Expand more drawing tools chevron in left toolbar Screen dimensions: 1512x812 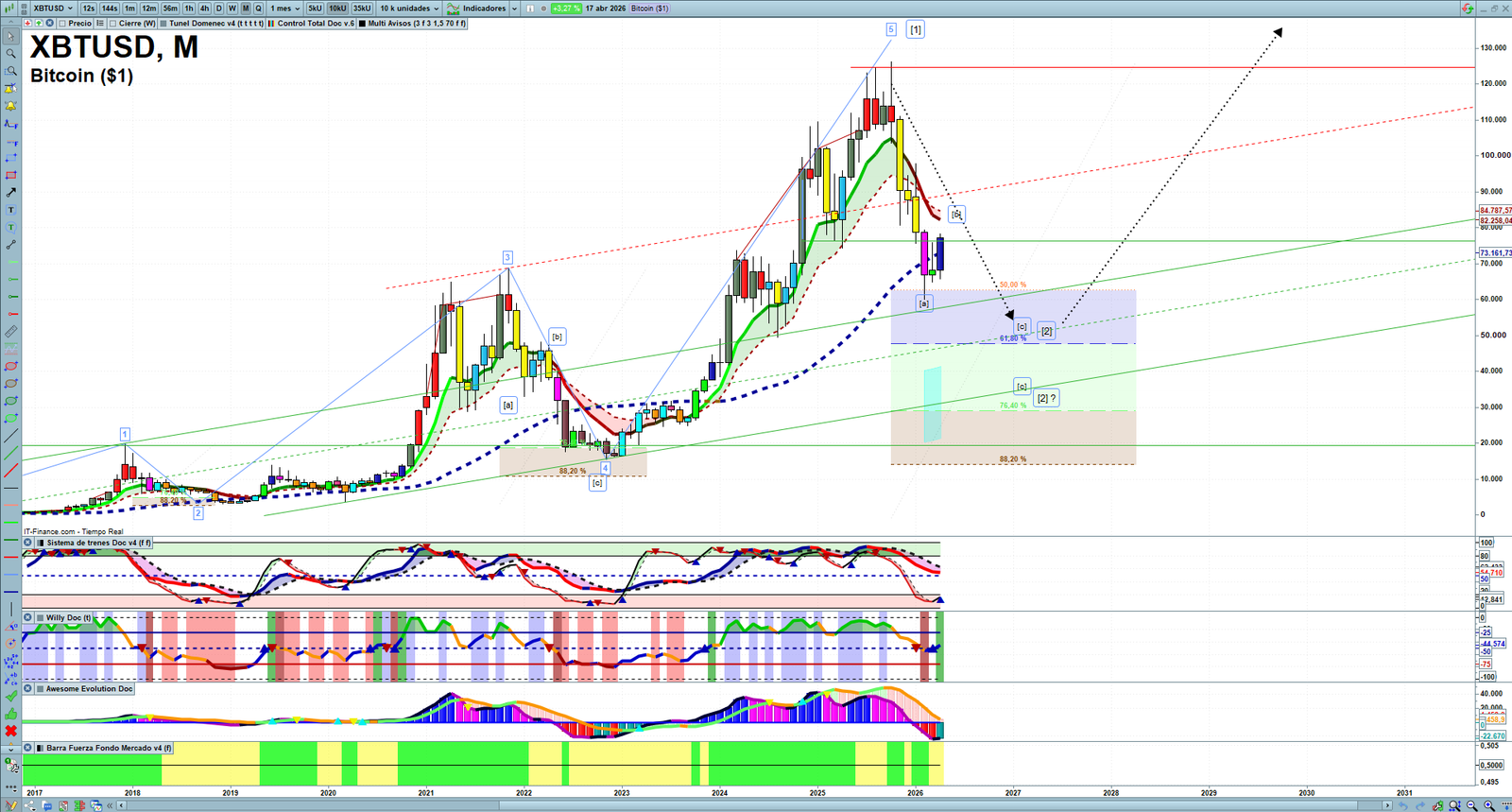10,748
